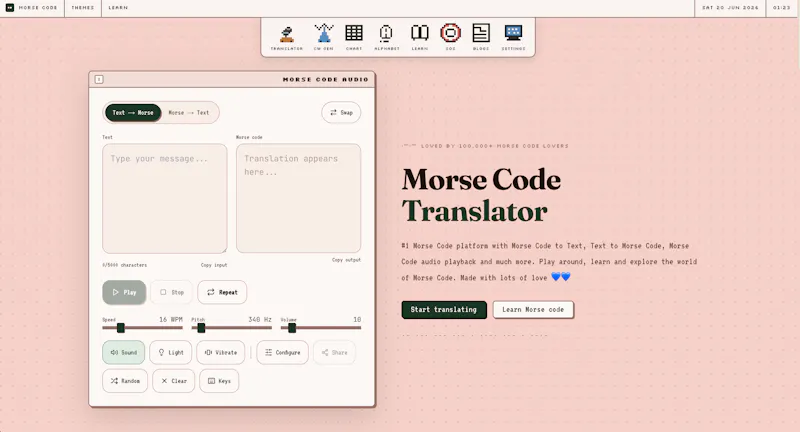This screenshot has height=432, width=800.
Task: Show the Keys keyboard
Action: [219, 381]
